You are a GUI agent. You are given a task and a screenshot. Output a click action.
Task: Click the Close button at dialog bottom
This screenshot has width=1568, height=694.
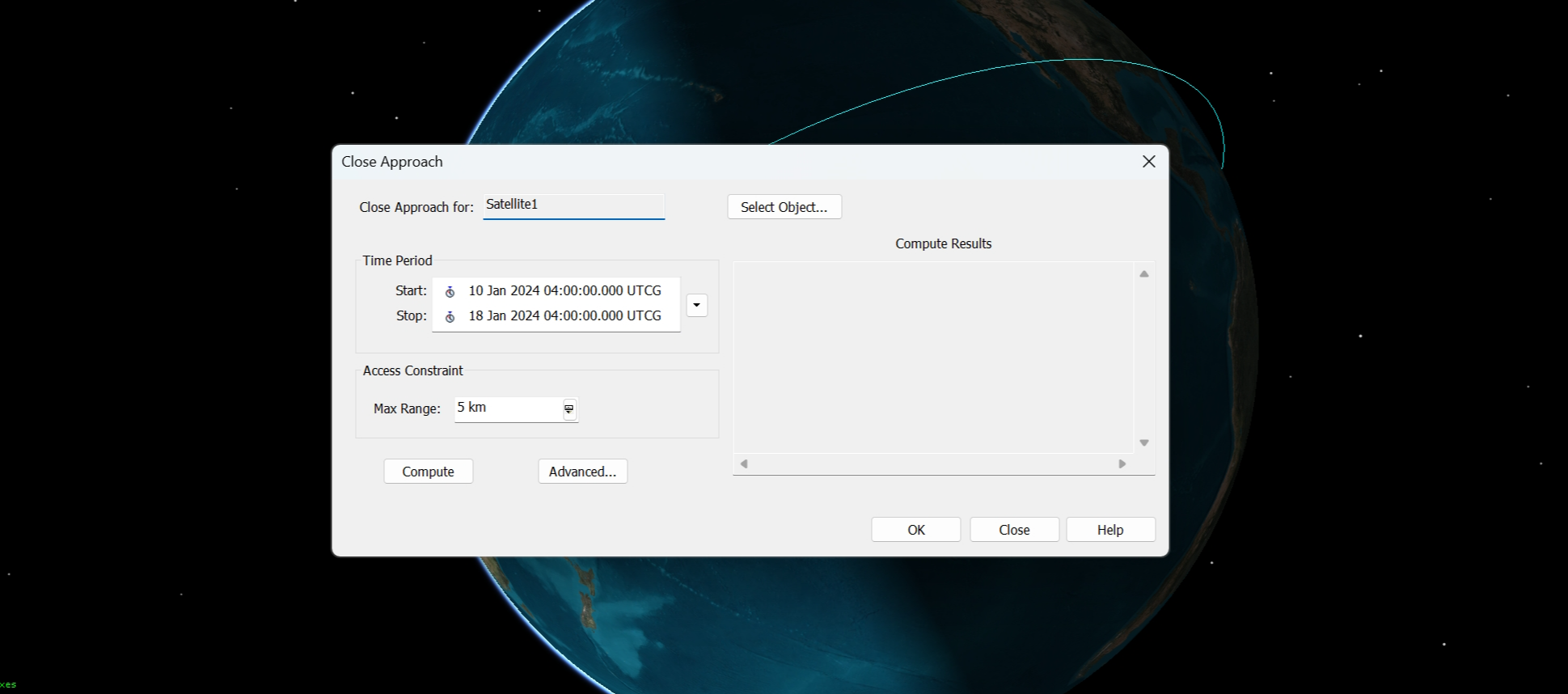1015,530
